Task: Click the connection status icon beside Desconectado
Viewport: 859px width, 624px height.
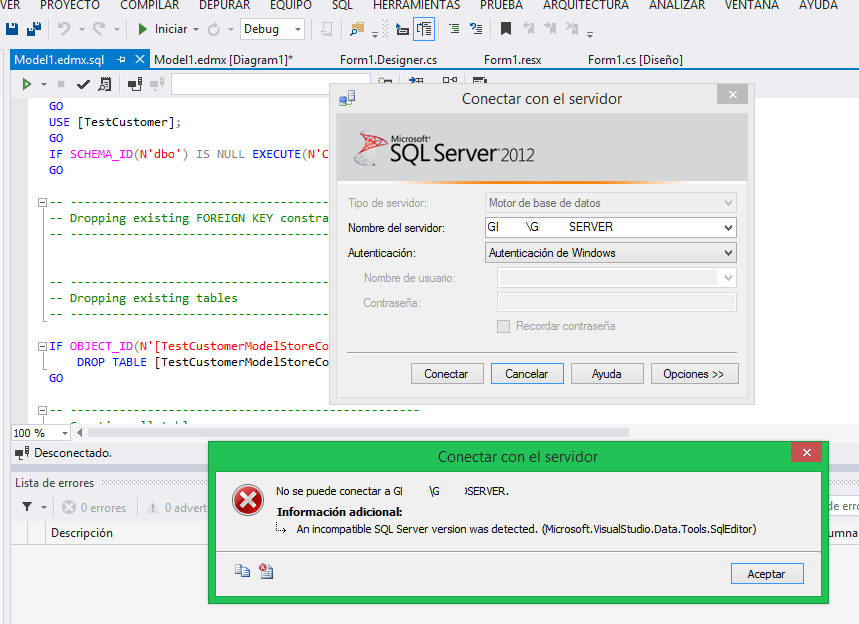Action: (x=22, y=453)
